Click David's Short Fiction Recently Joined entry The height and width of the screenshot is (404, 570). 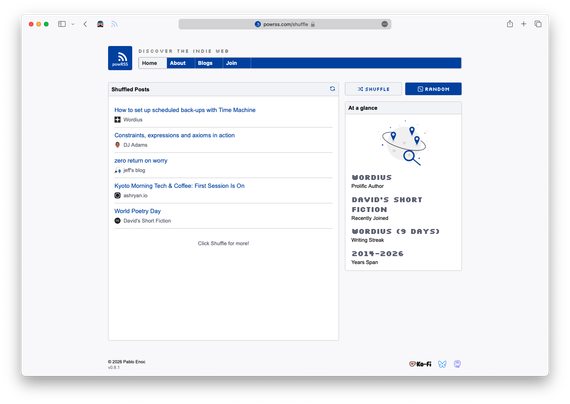click(387, 208)
